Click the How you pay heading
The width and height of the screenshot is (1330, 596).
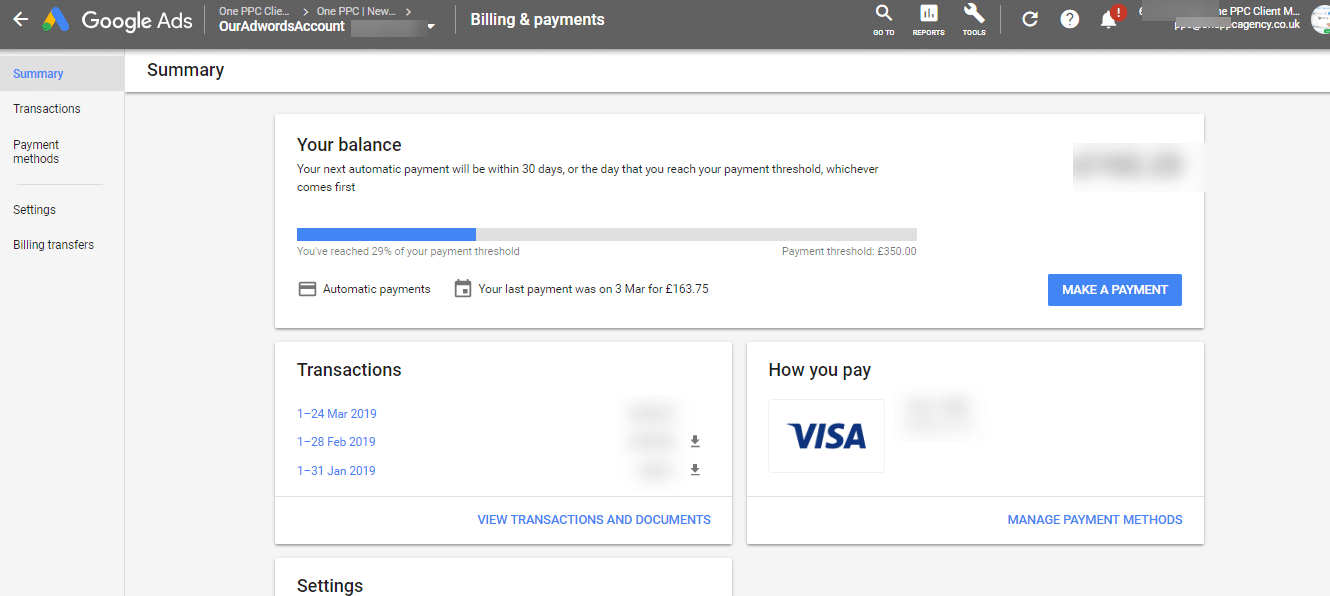(819, 370)
